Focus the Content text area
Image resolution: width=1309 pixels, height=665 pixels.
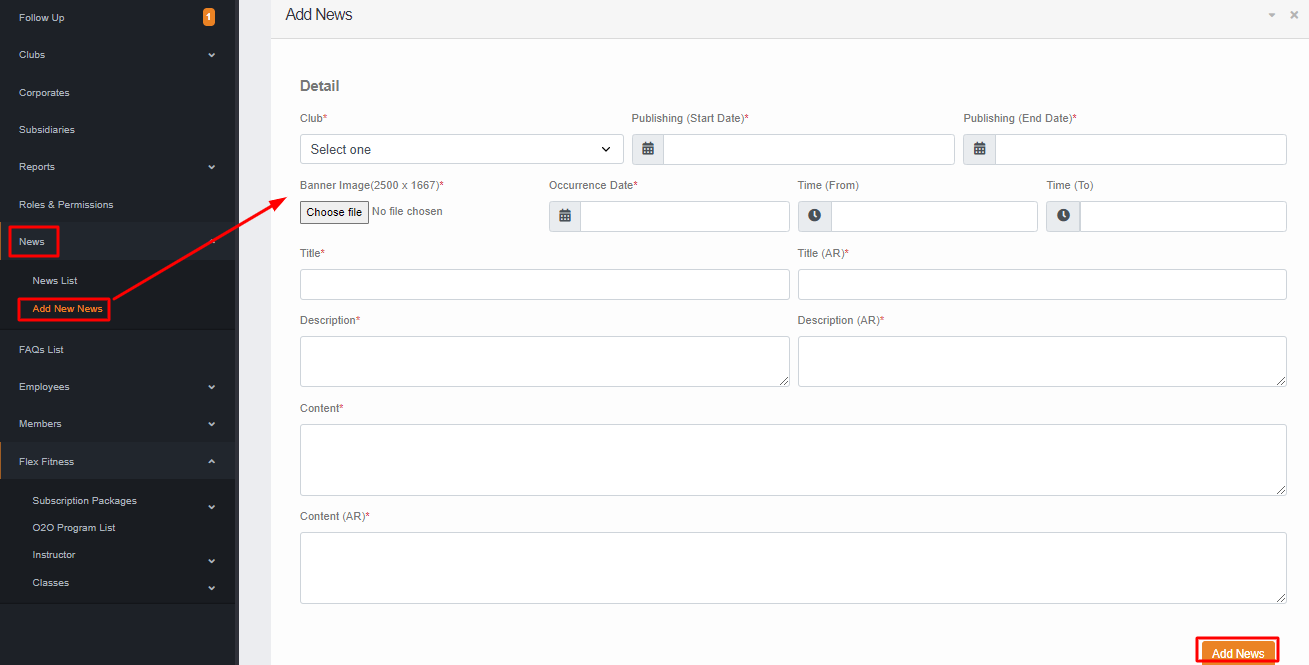(792, 459)
